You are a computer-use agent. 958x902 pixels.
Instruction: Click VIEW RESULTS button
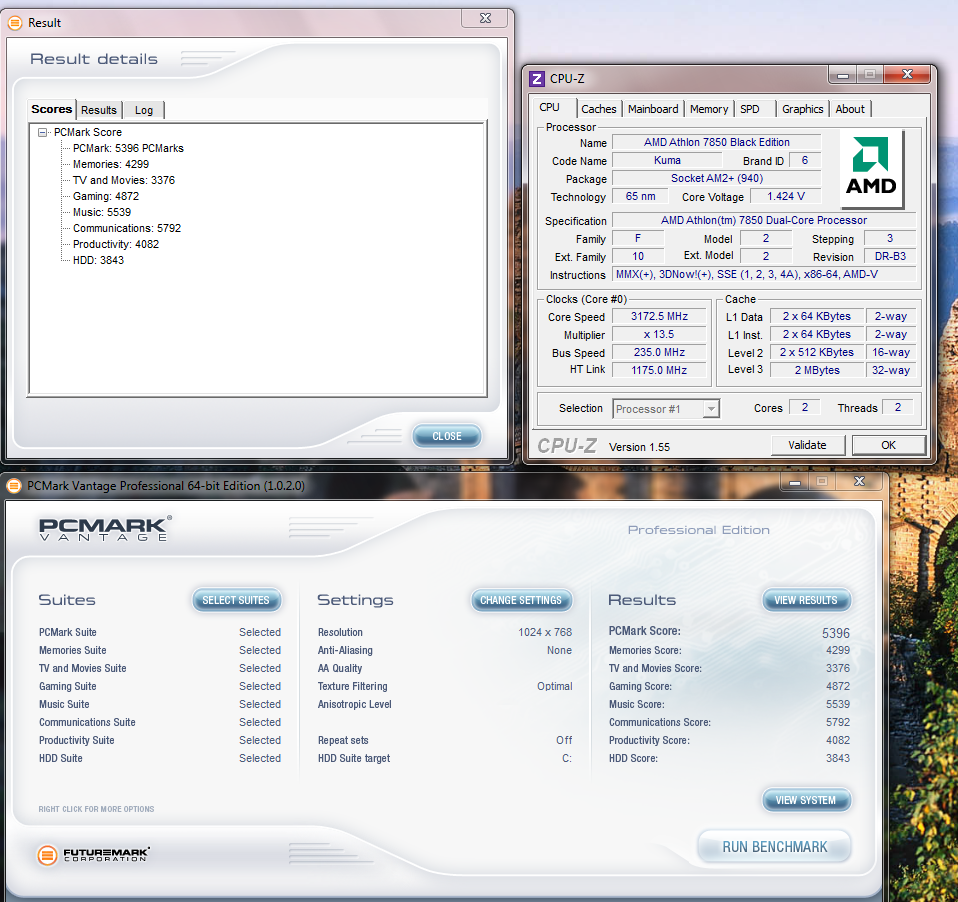coord(806,600)
